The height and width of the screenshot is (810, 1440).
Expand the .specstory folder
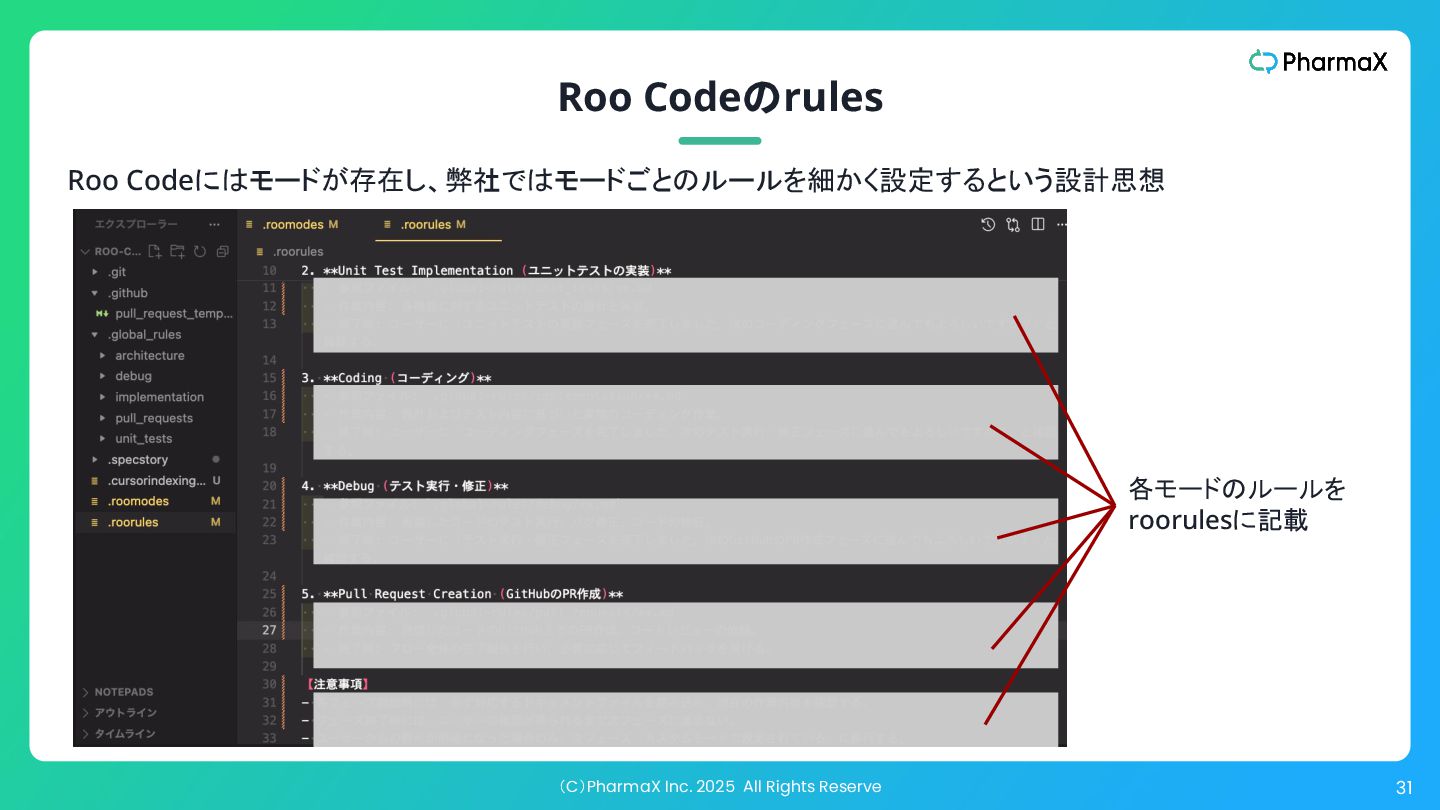tap(96, 460)
